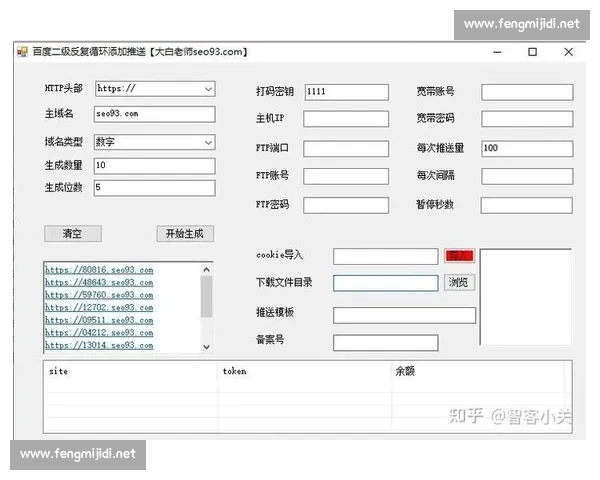
Task: Click the red cookie import button
Action: (x=459, y=255)
